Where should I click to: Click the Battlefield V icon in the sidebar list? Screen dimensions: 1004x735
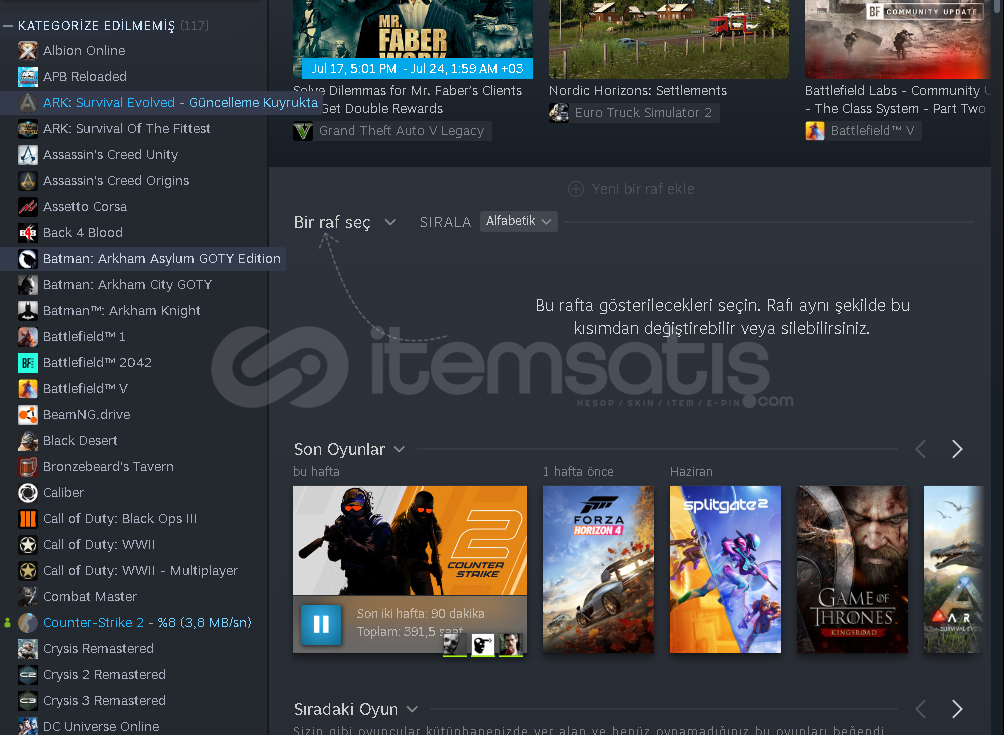point(28,389)
